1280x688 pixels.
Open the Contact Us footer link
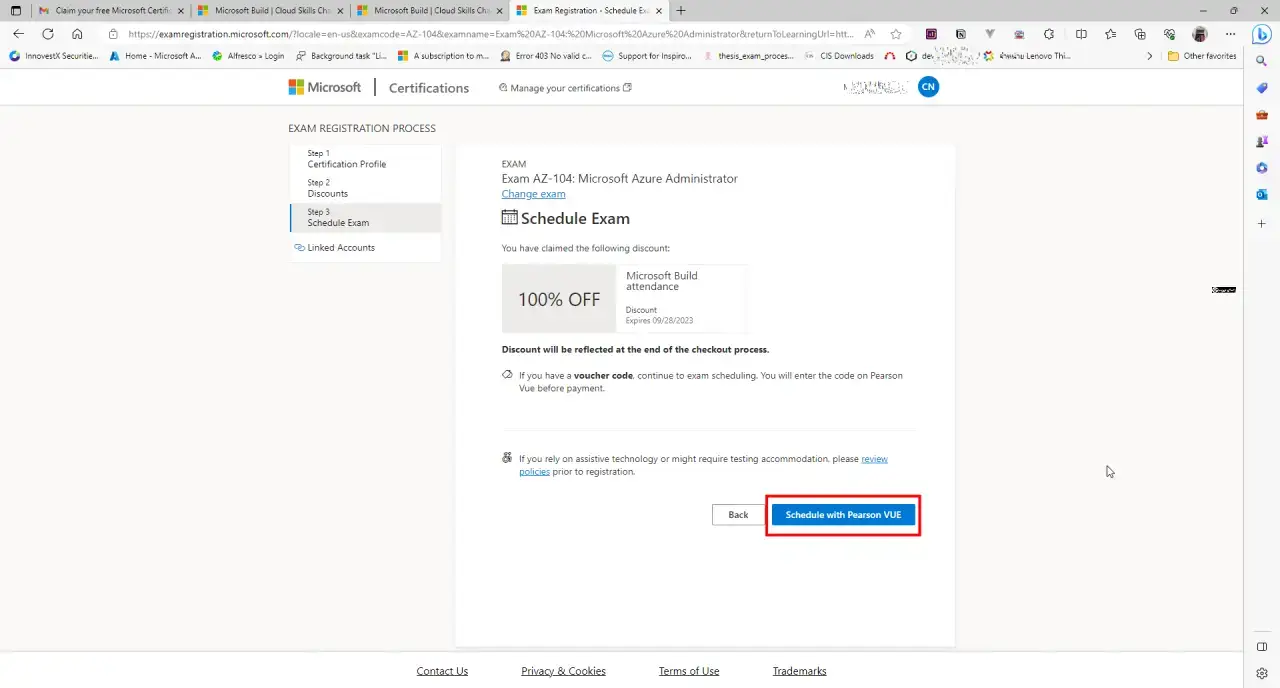tap(442, 671)
